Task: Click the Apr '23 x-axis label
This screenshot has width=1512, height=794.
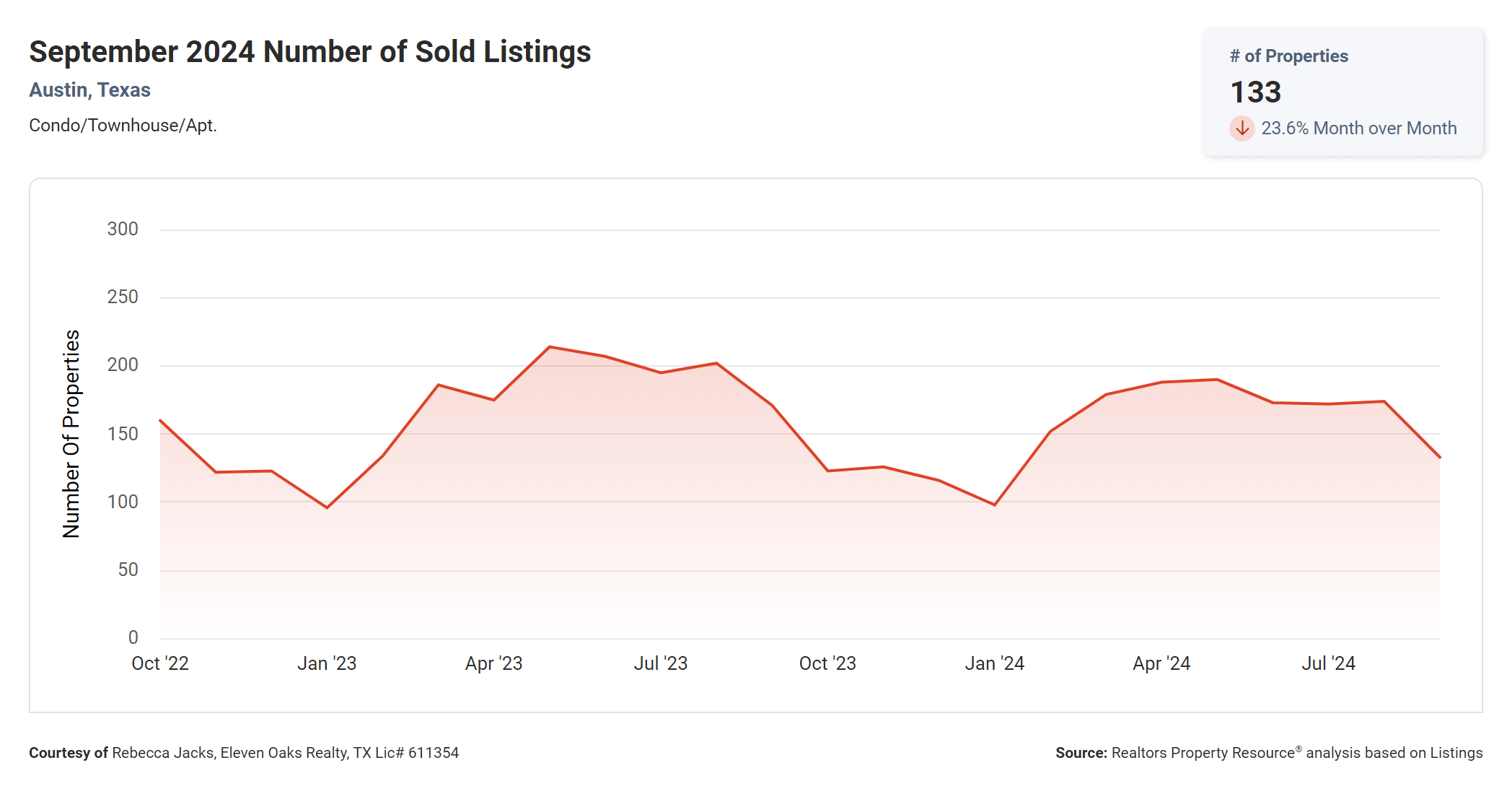Action: tap(493, 663)
